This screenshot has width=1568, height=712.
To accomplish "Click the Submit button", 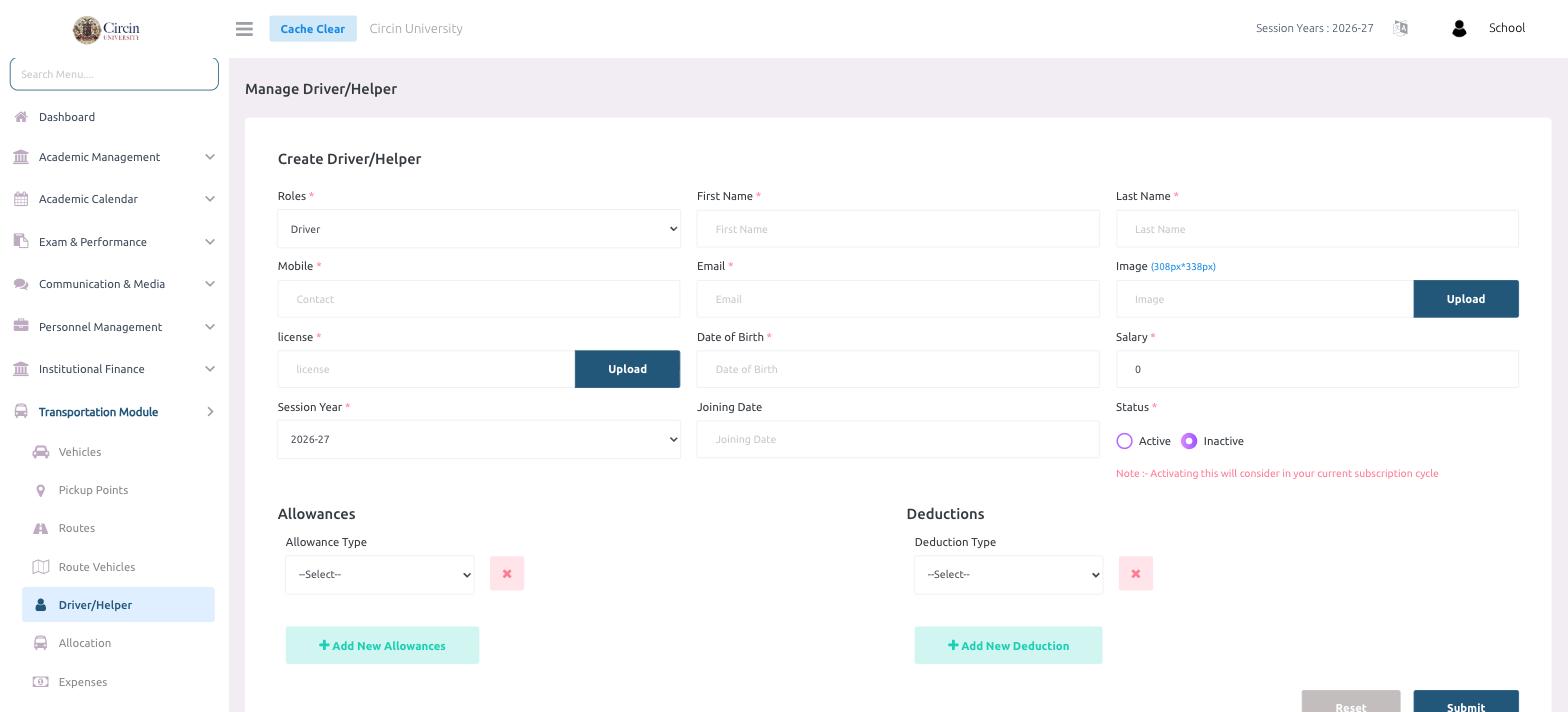I will [x=1466, y=703].
